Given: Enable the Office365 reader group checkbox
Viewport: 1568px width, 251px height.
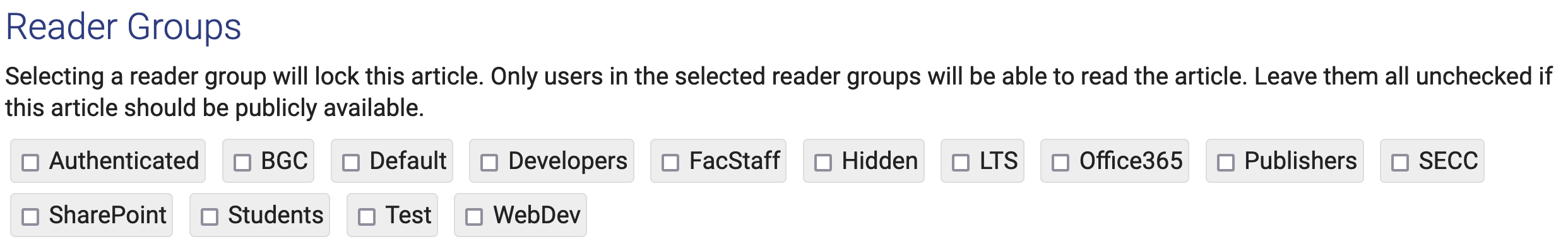Looking at the screenshot, I should (1060, 163).
